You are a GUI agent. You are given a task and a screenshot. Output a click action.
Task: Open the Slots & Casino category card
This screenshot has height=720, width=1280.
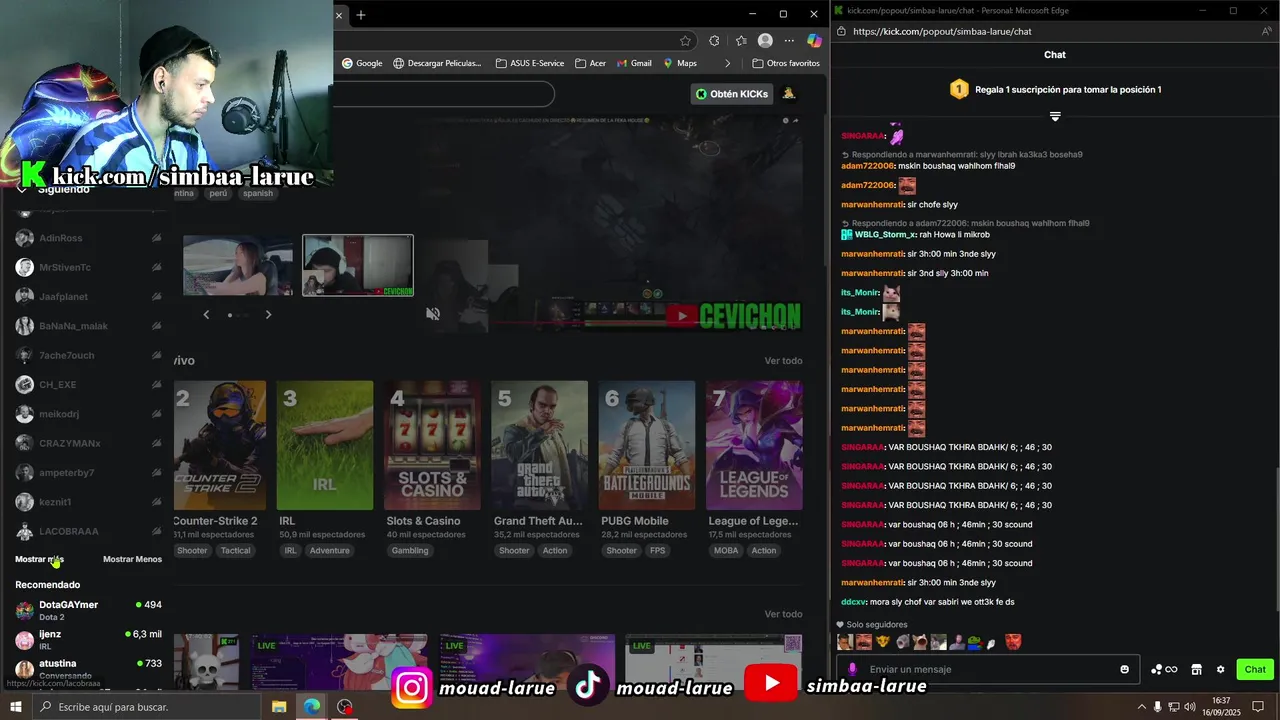pos(433,445)
